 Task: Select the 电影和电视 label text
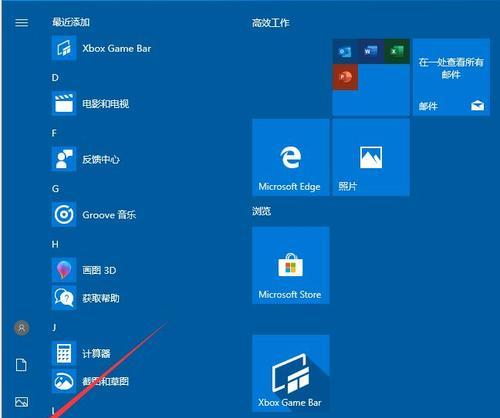106,104
